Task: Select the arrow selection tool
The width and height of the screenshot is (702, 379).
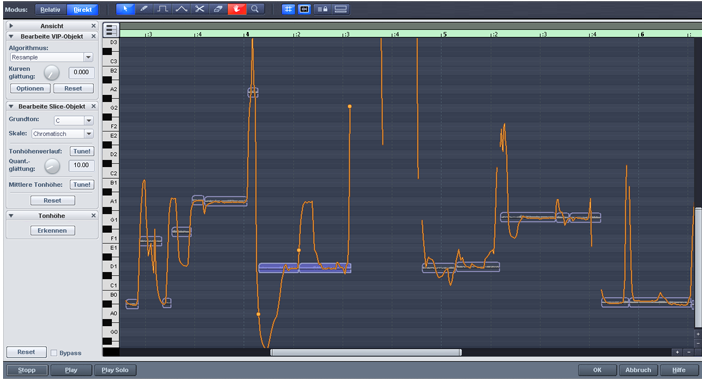Action: [x=125, y=9]
